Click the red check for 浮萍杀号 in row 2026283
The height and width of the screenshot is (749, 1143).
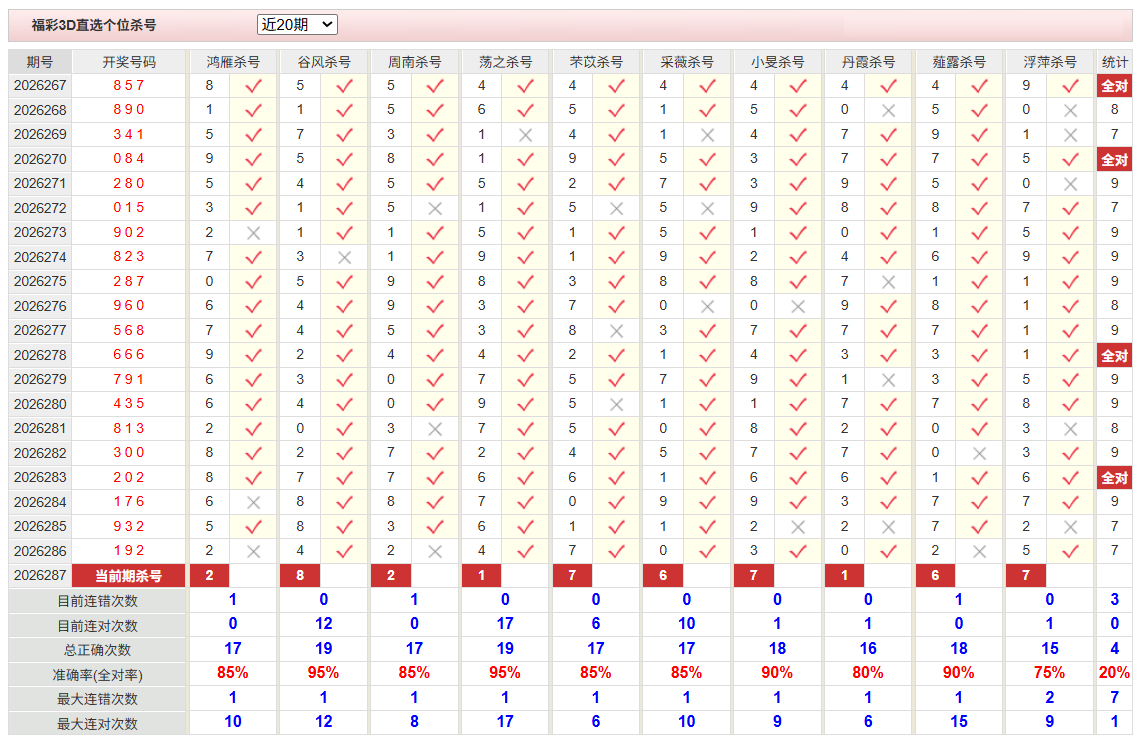click(1070, 478)
